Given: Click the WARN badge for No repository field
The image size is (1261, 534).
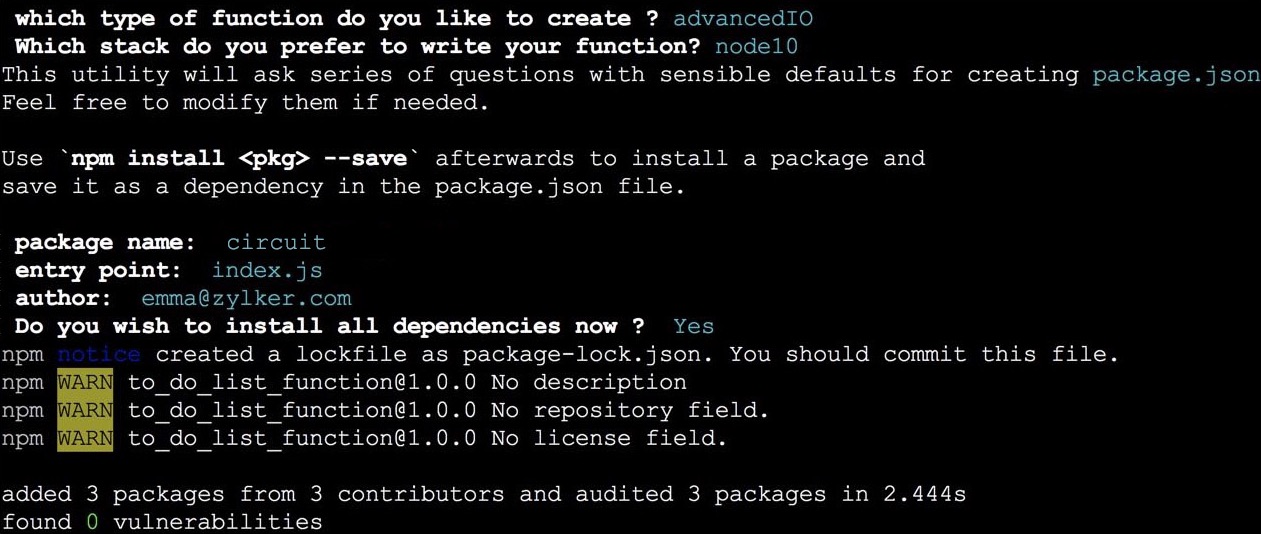Looking at the screenshot, I should (85, 410).
